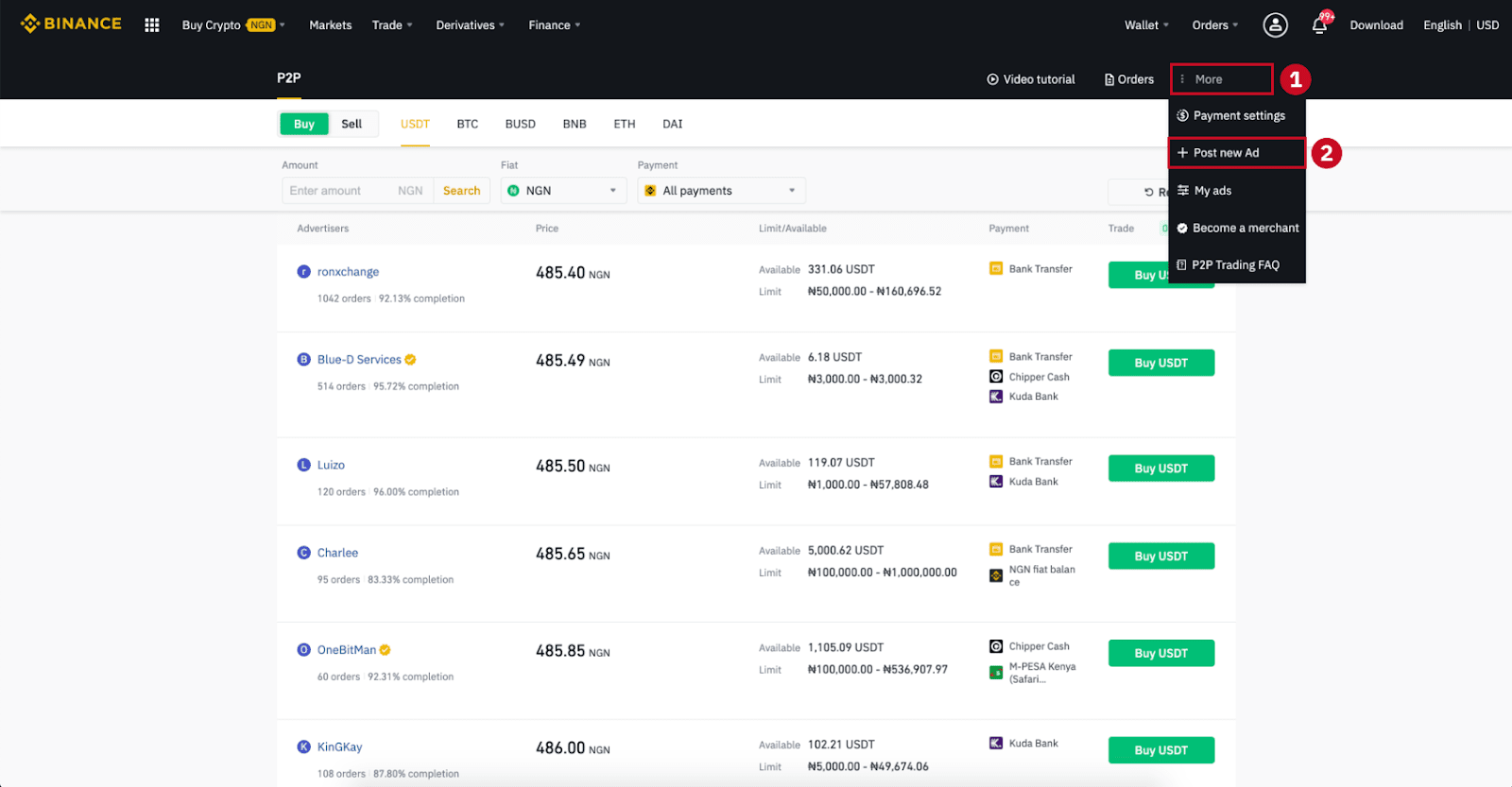The height and width of the screenshot is (787, 1512).
Task: Click Buy USDT for Luizo
Action: [1160, 468]
